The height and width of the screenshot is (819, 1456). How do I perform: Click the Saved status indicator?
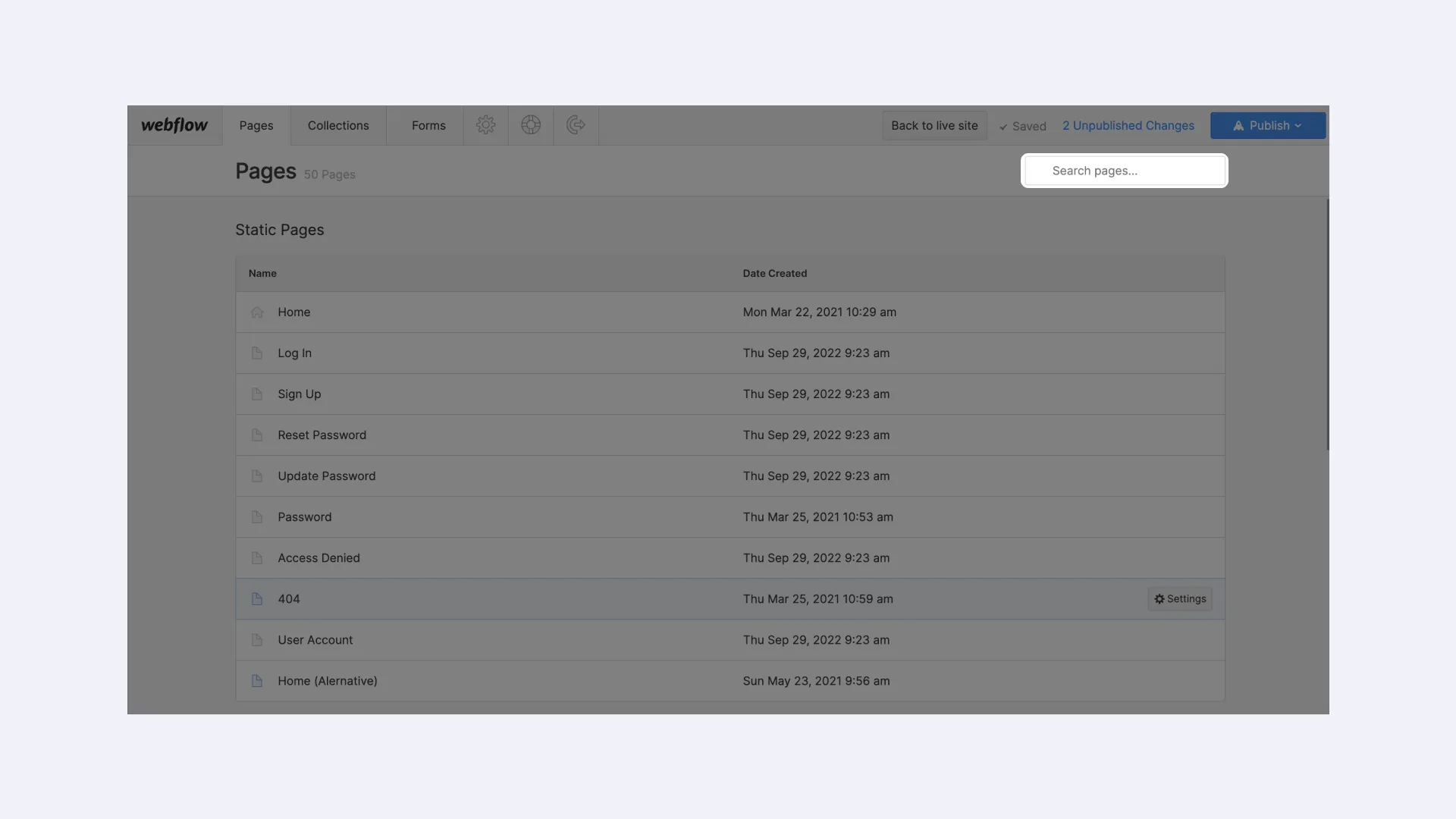point(1022,127)
